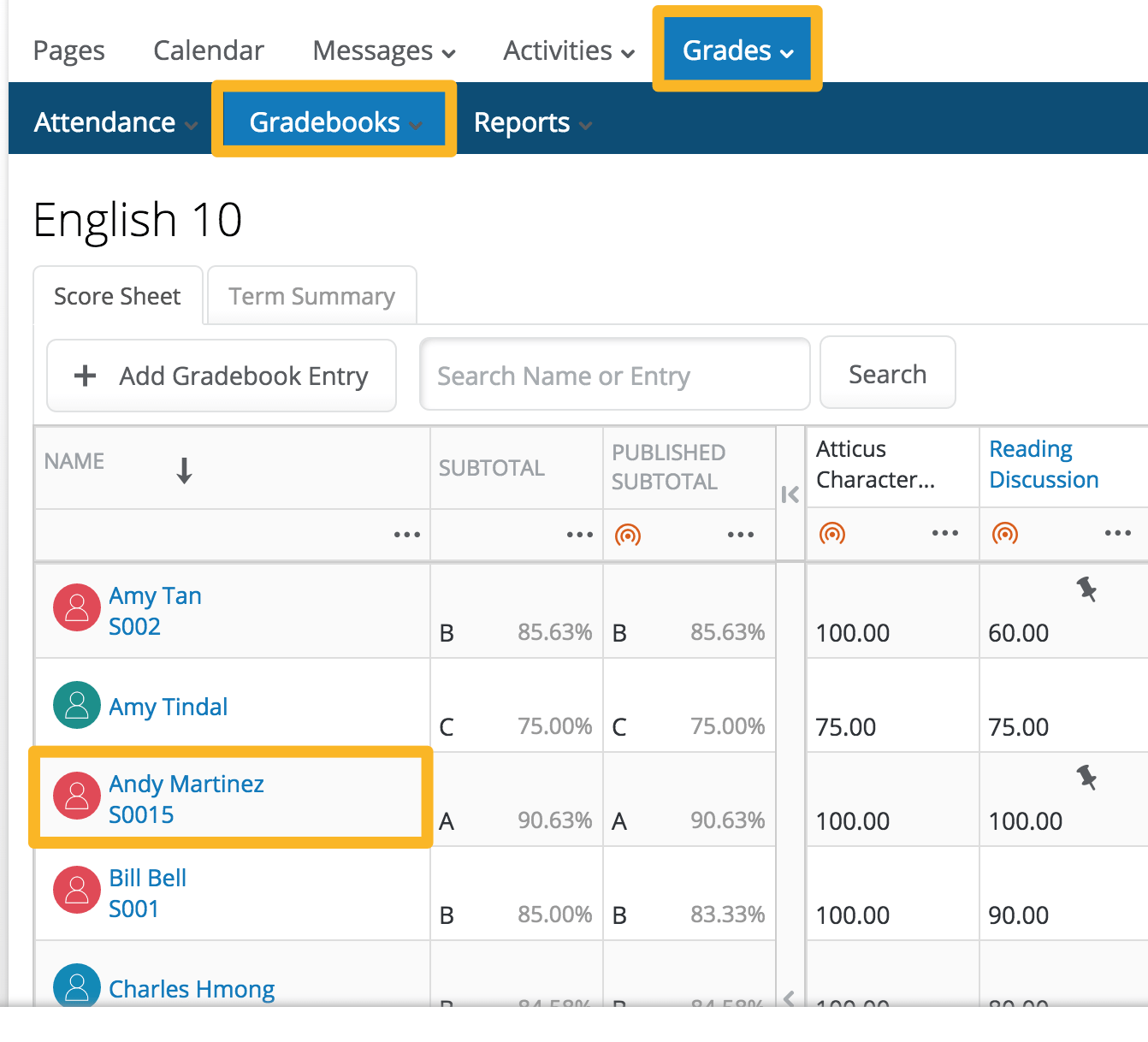Focus the Search Name or Entry field
Viewport: 1148px width, 1042px height.
(614, 376)
